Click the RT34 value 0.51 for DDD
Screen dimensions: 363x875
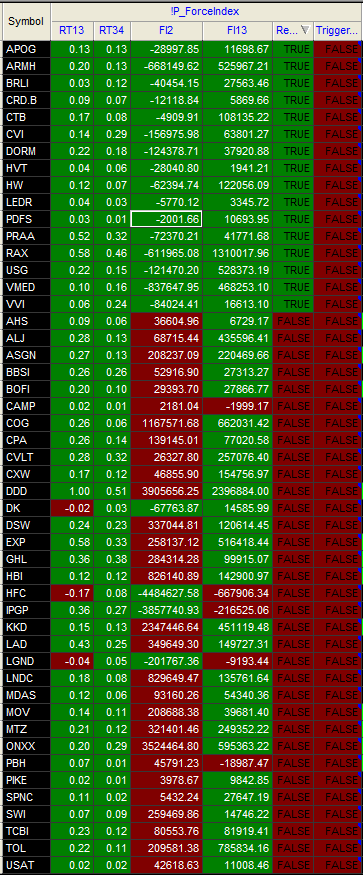pos(112,492)
